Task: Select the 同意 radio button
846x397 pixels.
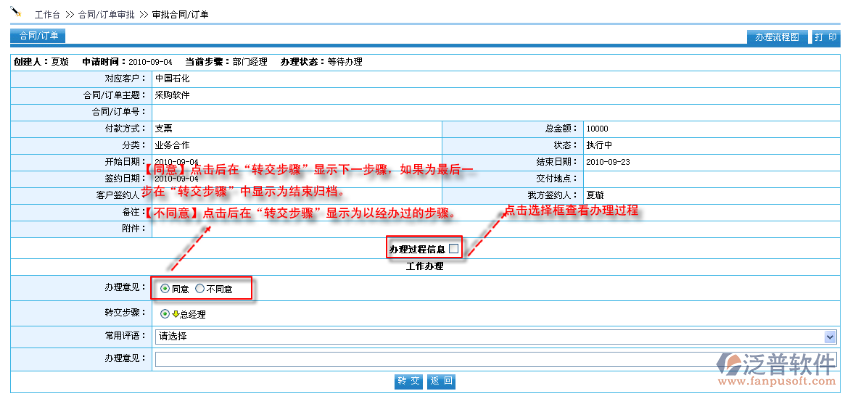Action: [165, 289]
